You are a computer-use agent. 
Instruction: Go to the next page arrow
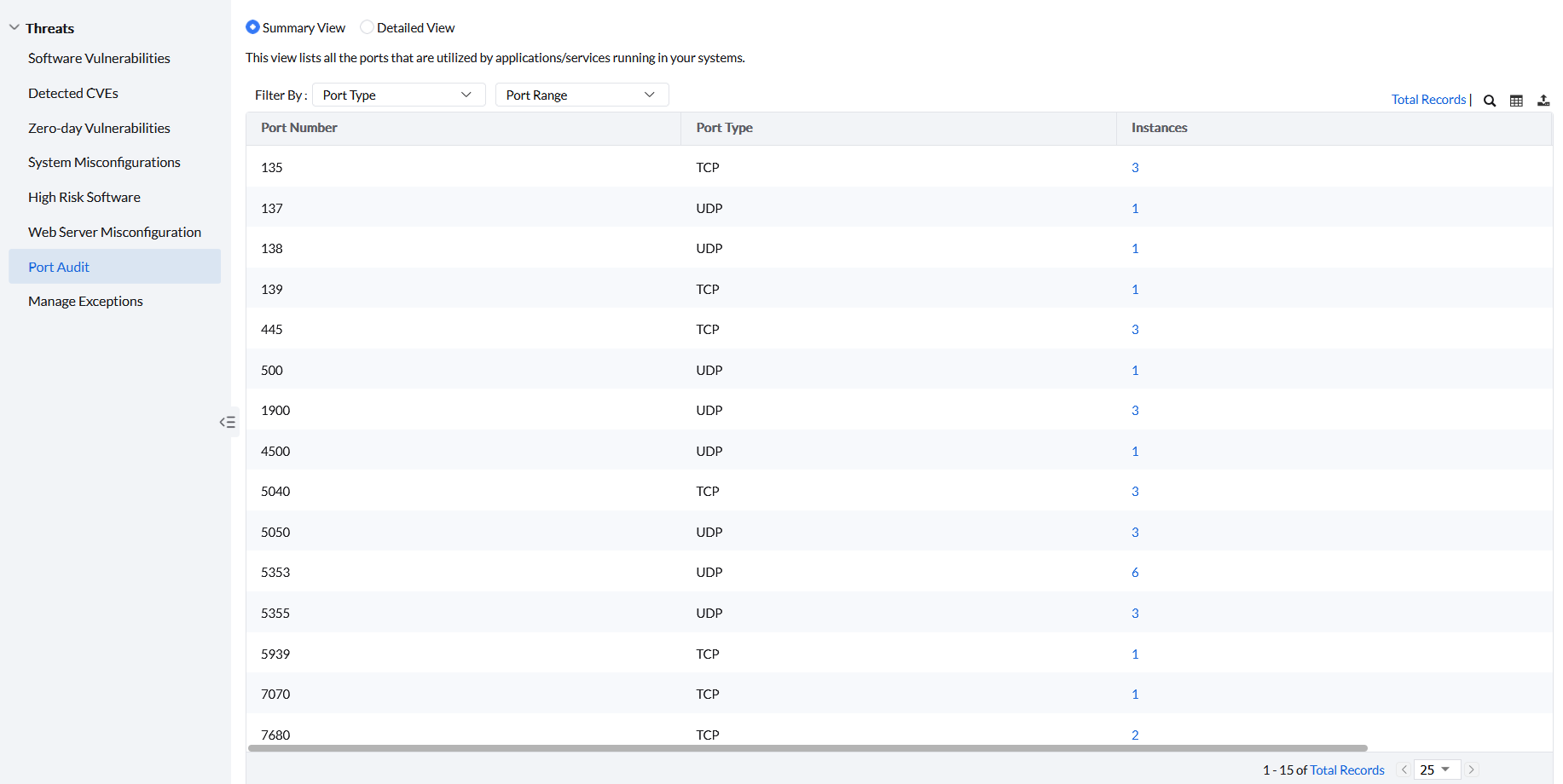1471,770
